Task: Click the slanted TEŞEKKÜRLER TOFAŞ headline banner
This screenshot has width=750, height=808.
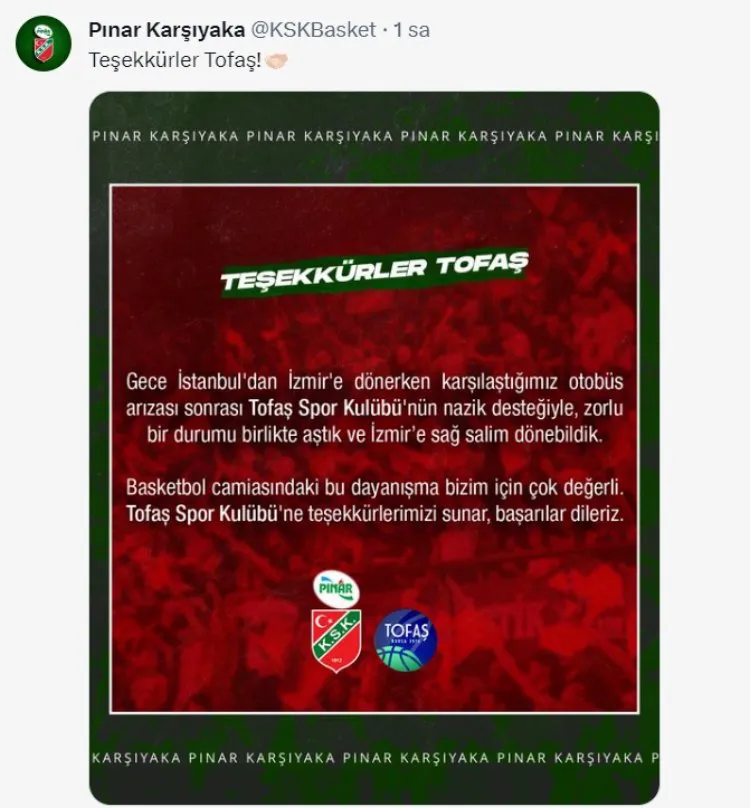Action: pos(375,273)
